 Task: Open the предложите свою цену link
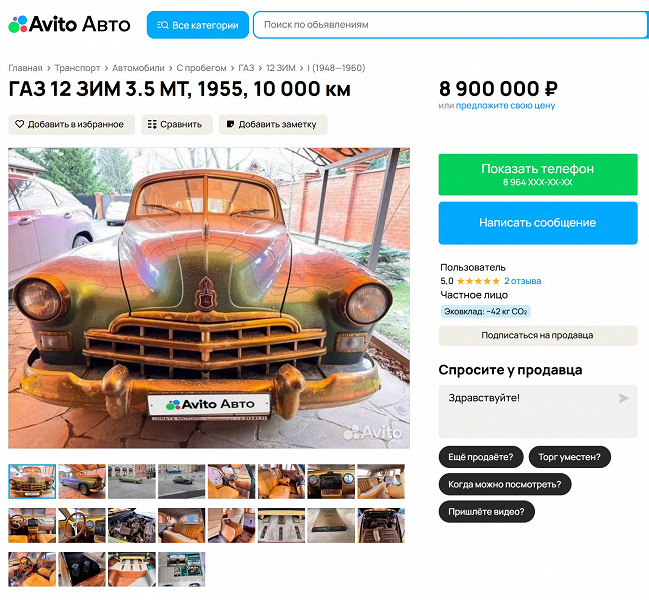click(505, 106)
